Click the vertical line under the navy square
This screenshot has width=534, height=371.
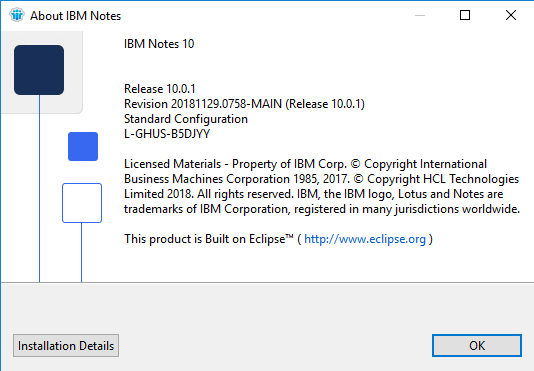tap(40, 188)
